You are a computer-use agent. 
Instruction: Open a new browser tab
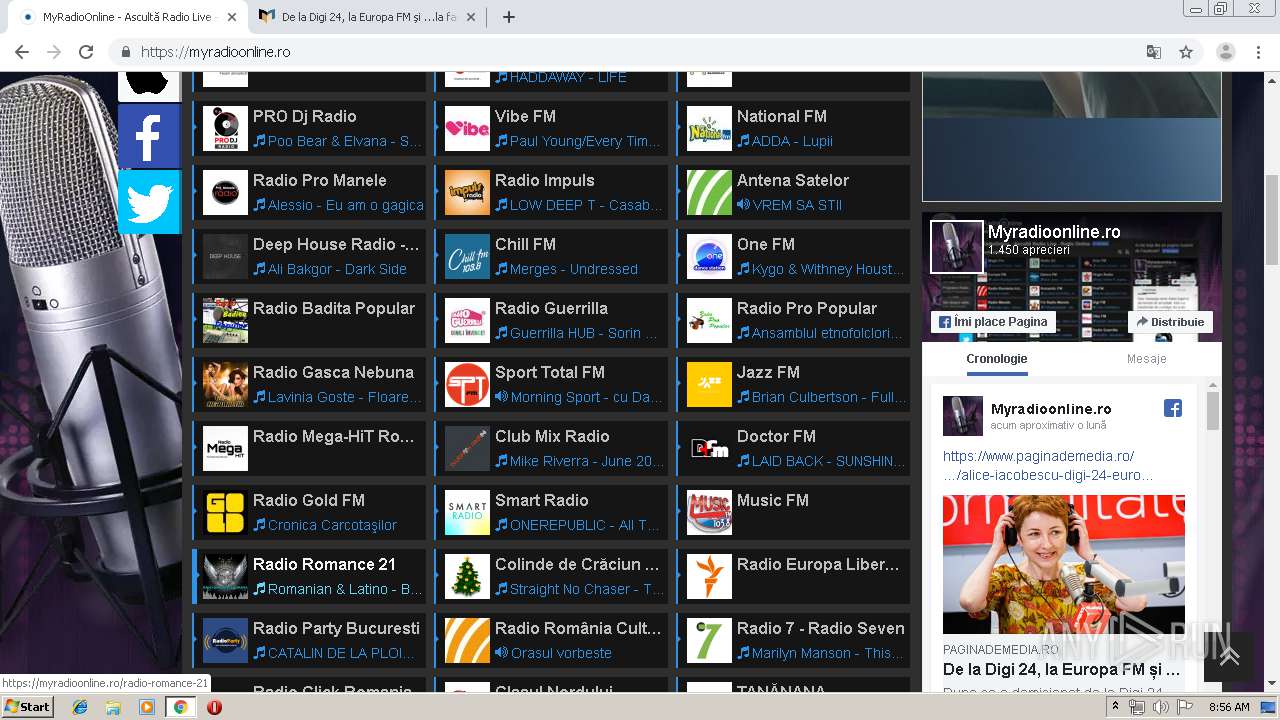(x=509, y=17)
